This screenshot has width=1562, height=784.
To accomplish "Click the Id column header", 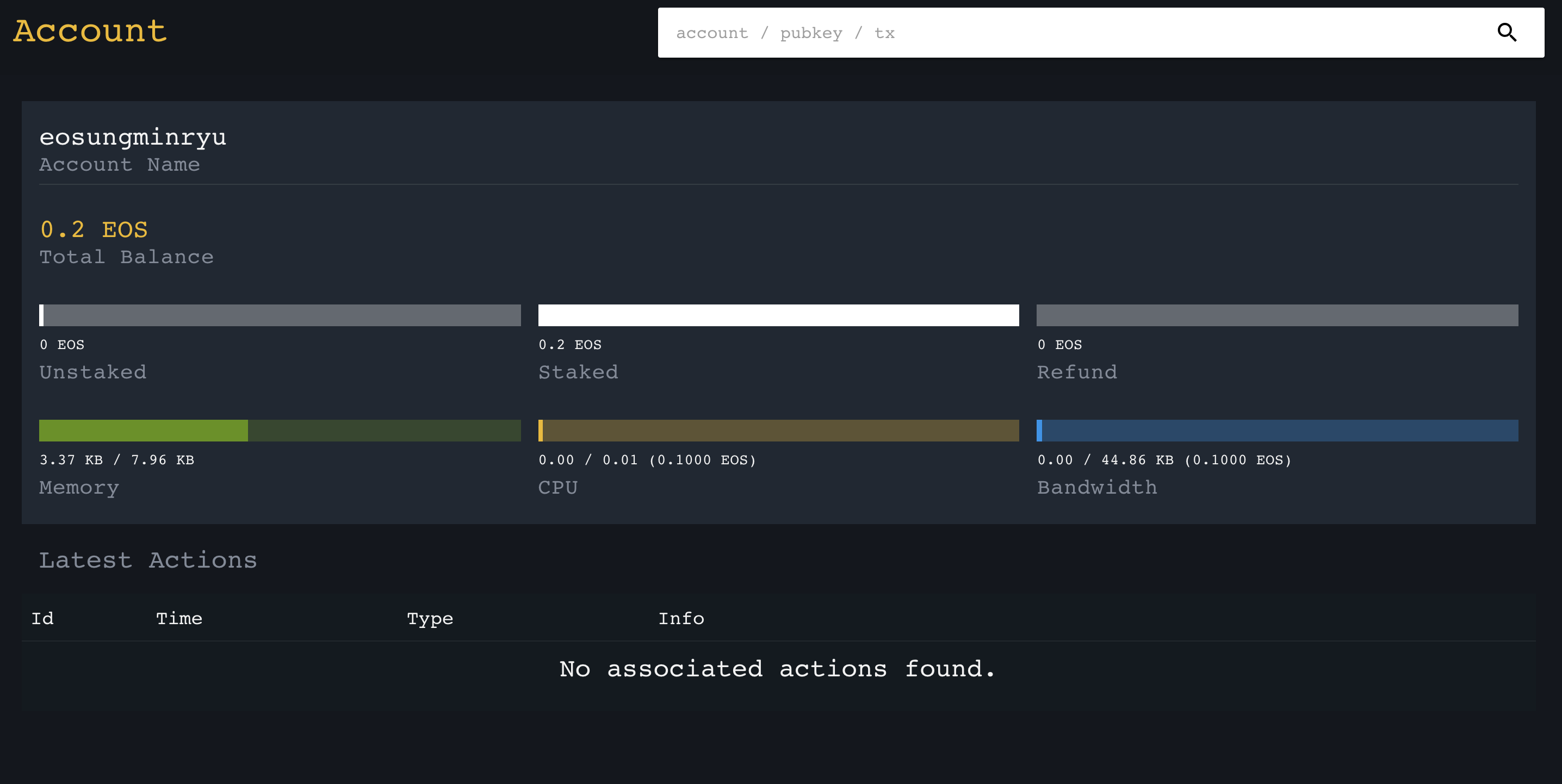I will pyautogui.click(x=42, y=619).
